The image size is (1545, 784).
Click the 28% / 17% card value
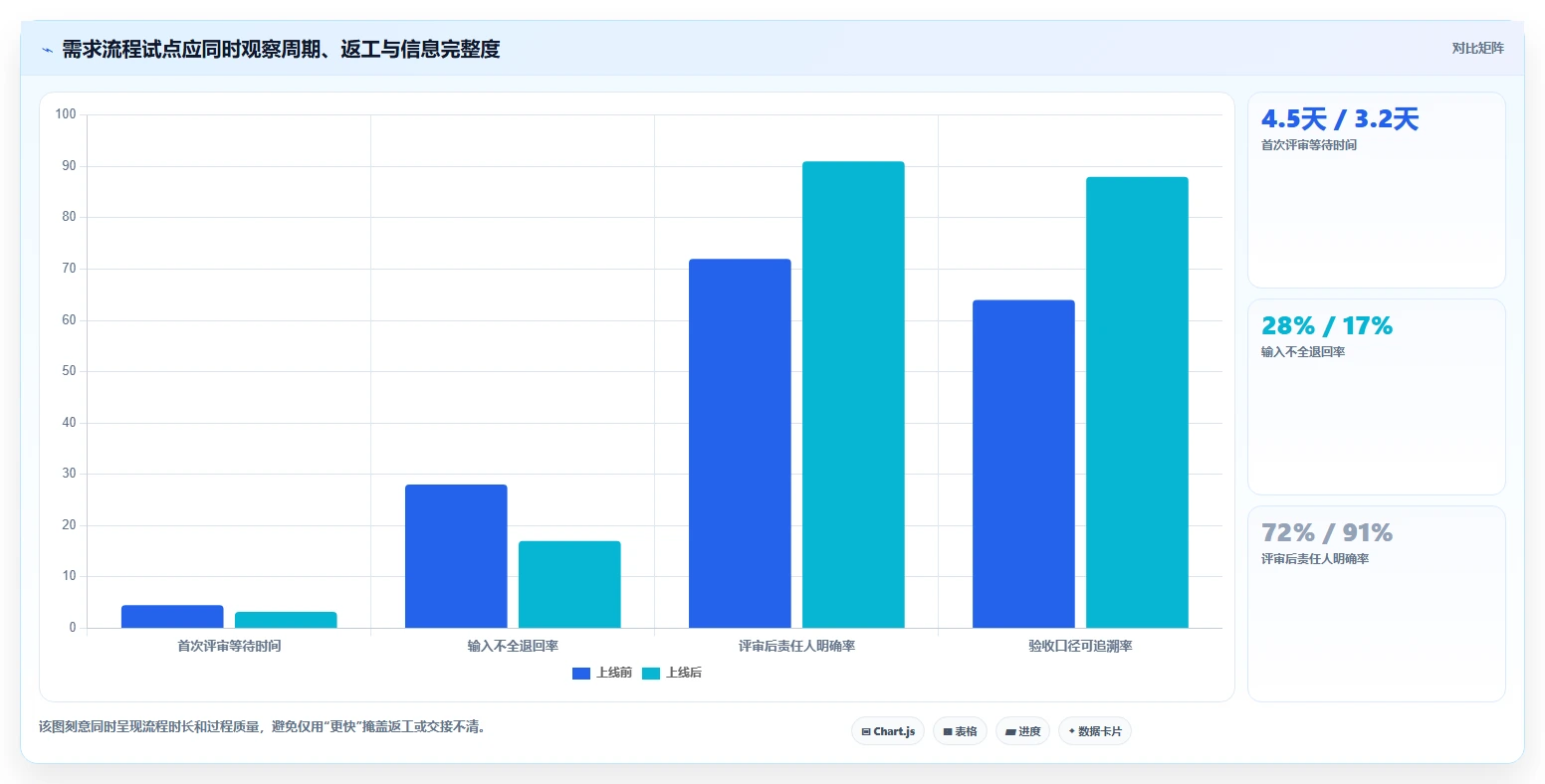pyautogui.click(x=1327, y=326)
